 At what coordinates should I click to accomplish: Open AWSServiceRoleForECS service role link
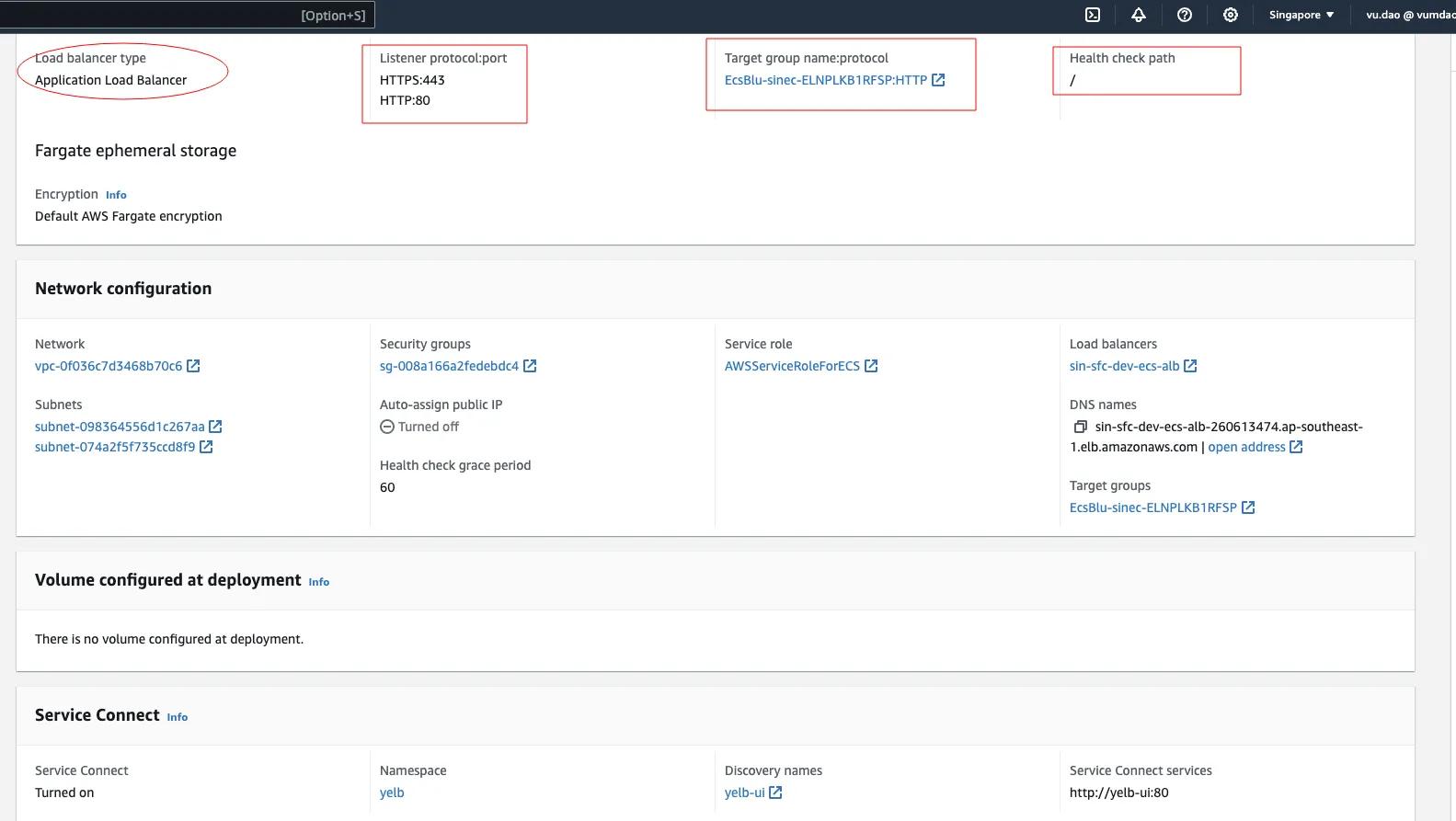792,366
